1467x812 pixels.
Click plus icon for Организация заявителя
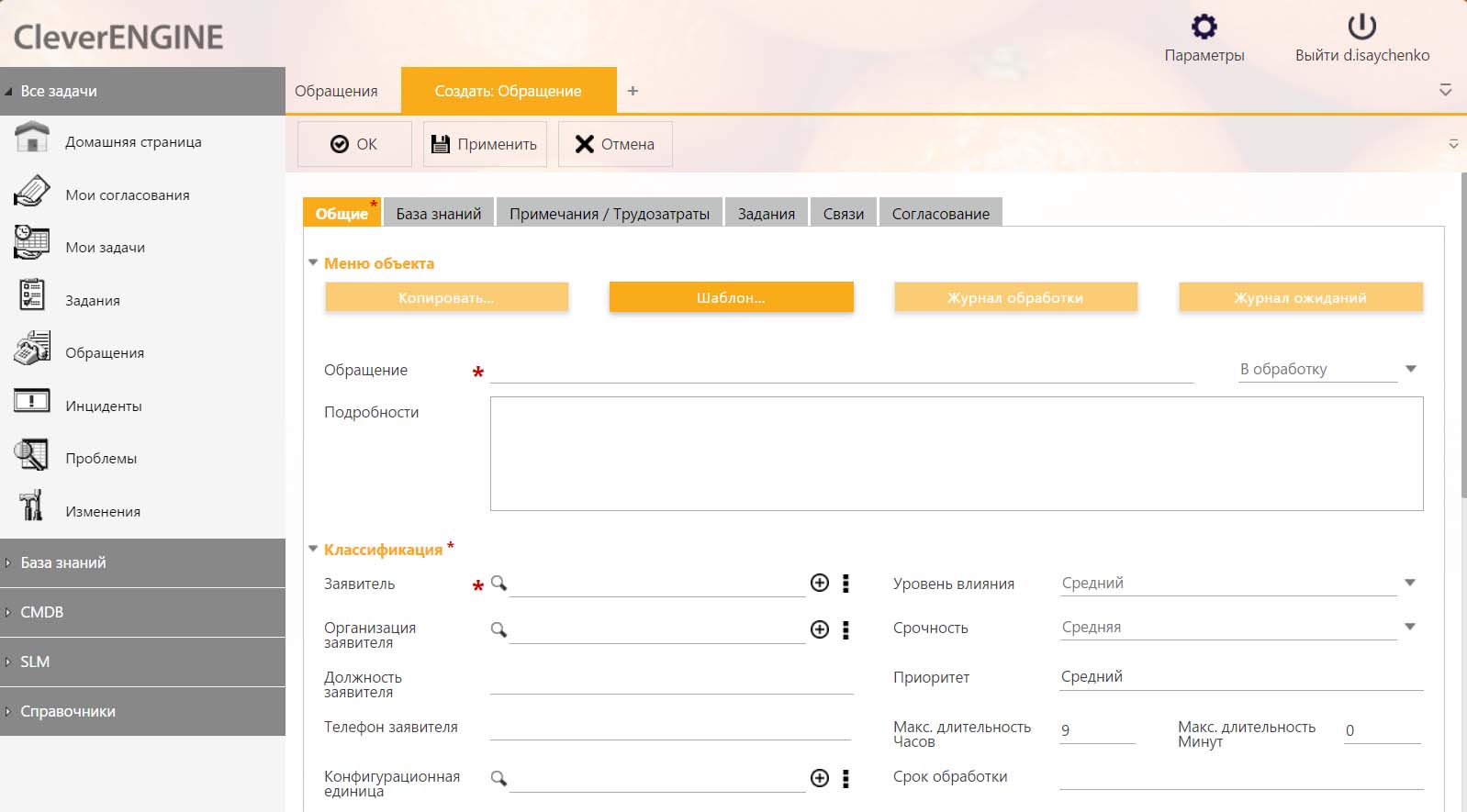(x=820, y=629)
